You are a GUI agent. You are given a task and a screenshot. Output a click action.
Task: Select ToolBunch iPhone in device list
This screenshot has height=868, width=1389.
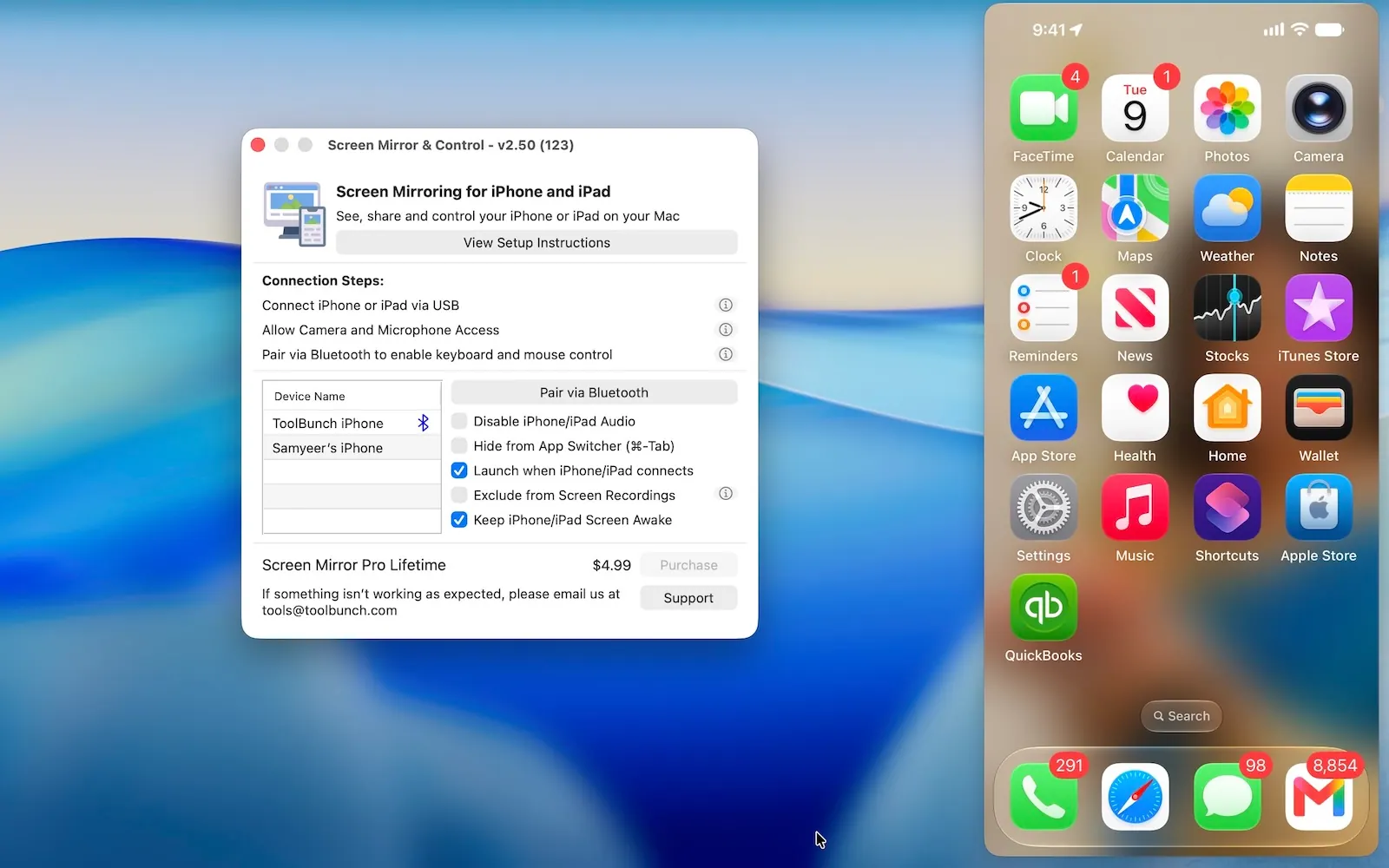pyautogui.click(x=352, y=423)
